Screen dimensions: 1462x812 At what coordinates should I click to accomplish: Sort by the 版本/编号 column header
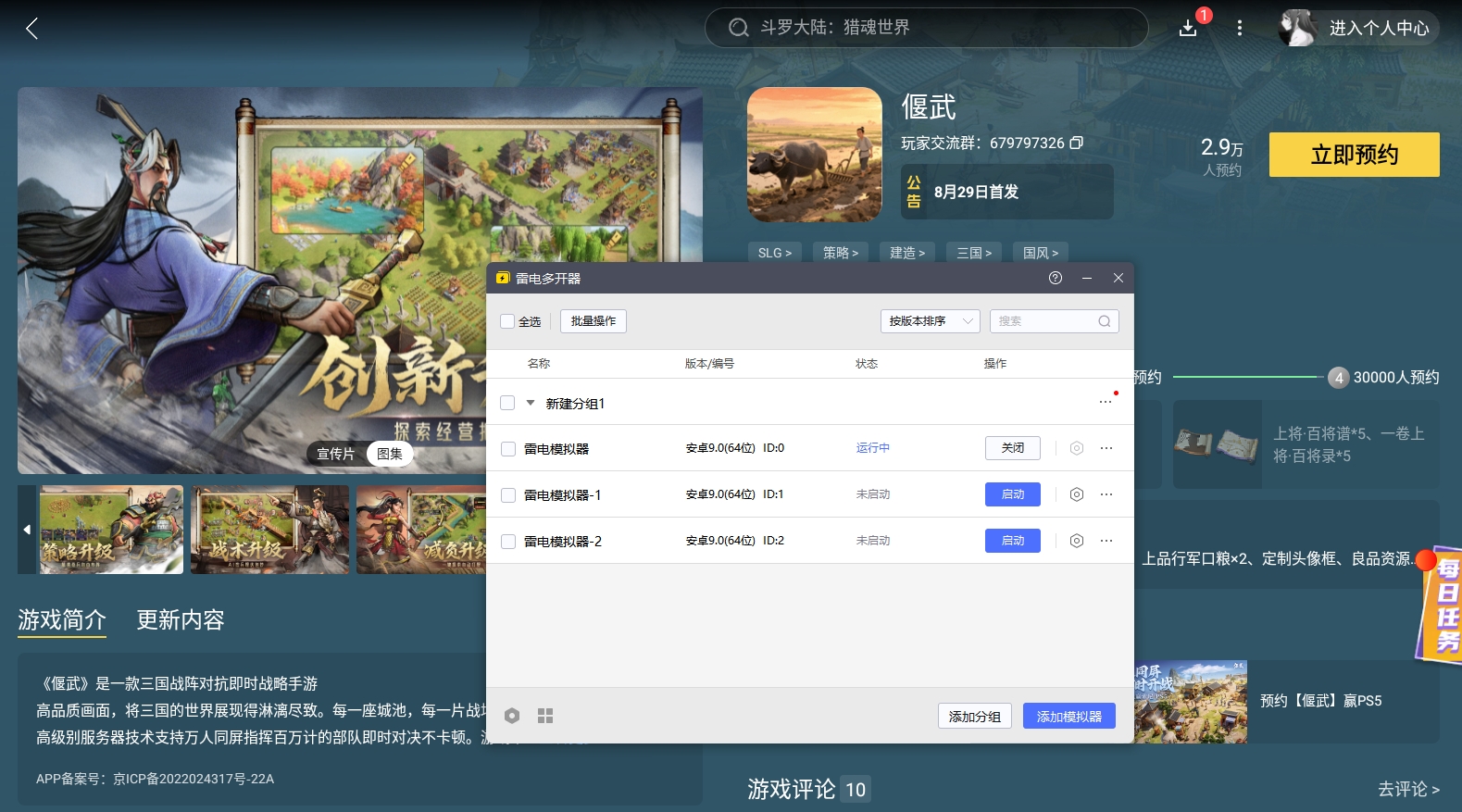[x=709, y=364]
